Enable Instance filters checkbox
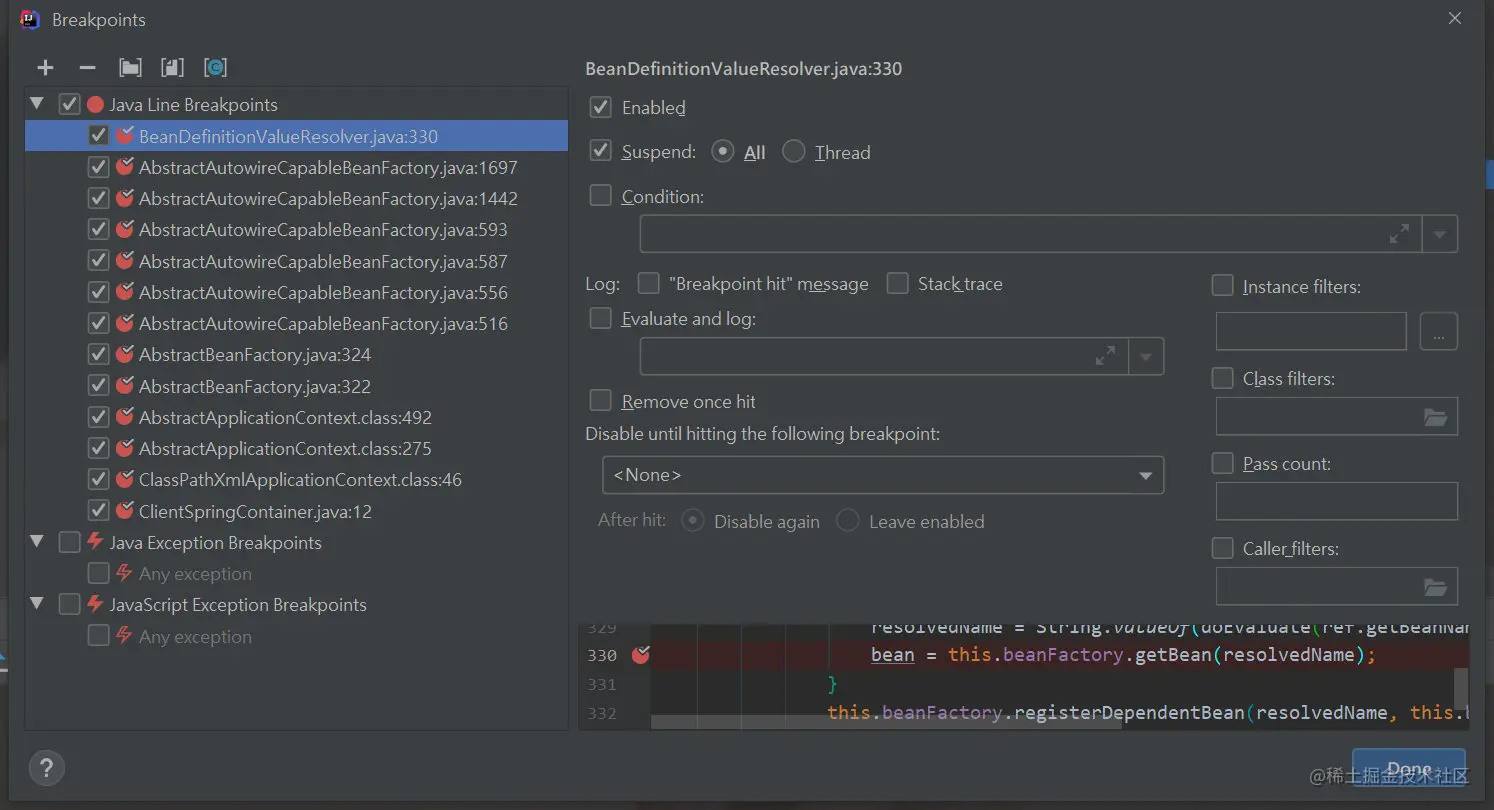The width and height of the screenshot is (1494, 810). 1222,286
